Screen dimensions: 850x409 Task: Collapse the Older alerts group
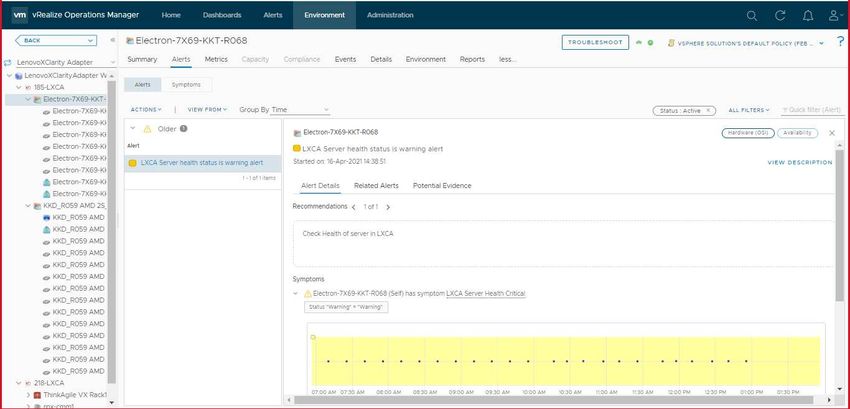tap(133, 129)
